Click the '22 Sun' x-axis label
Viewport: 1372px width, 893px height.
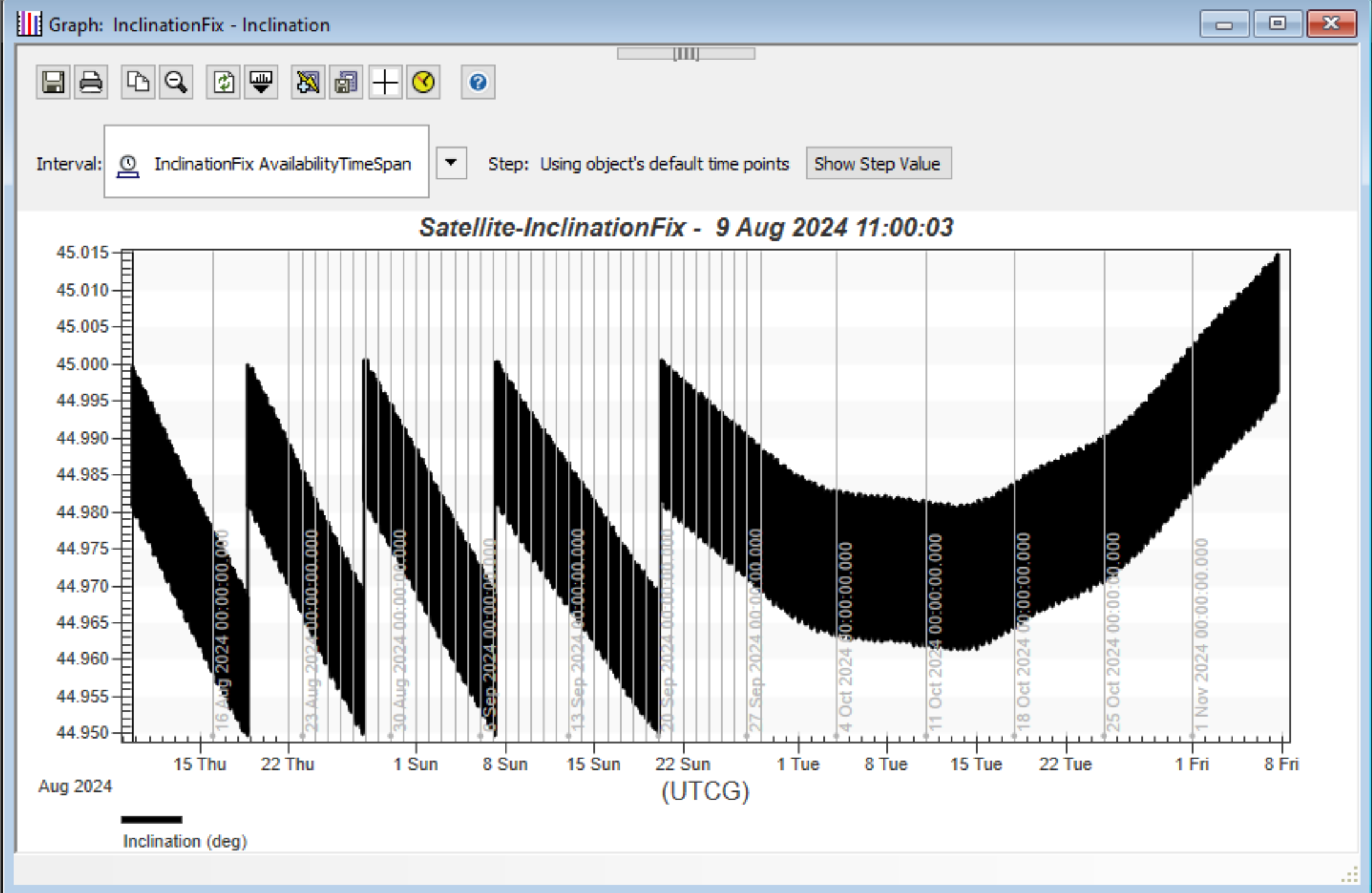[683, 764]
